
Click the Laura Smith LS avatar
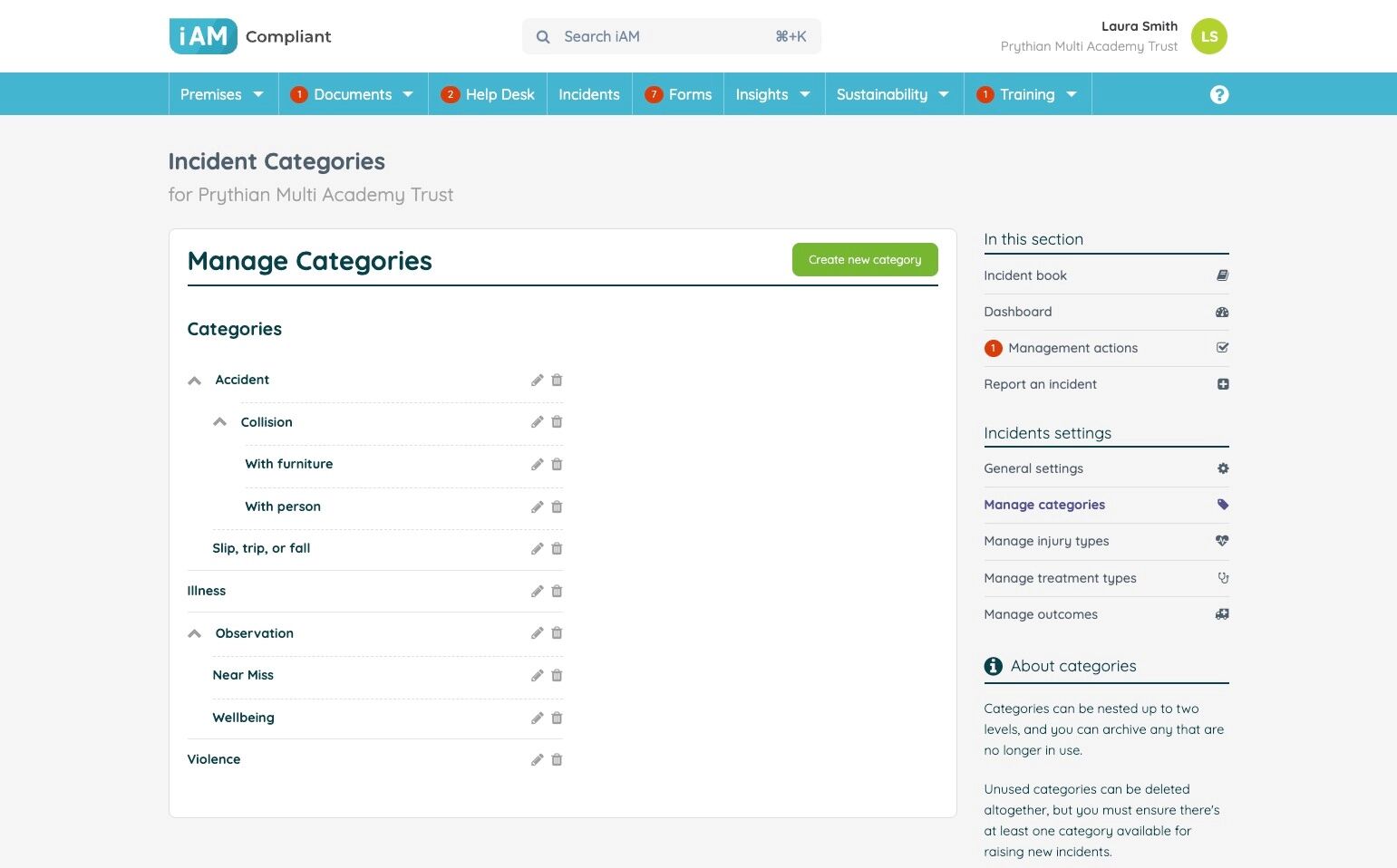click(x=1209, y=36)
